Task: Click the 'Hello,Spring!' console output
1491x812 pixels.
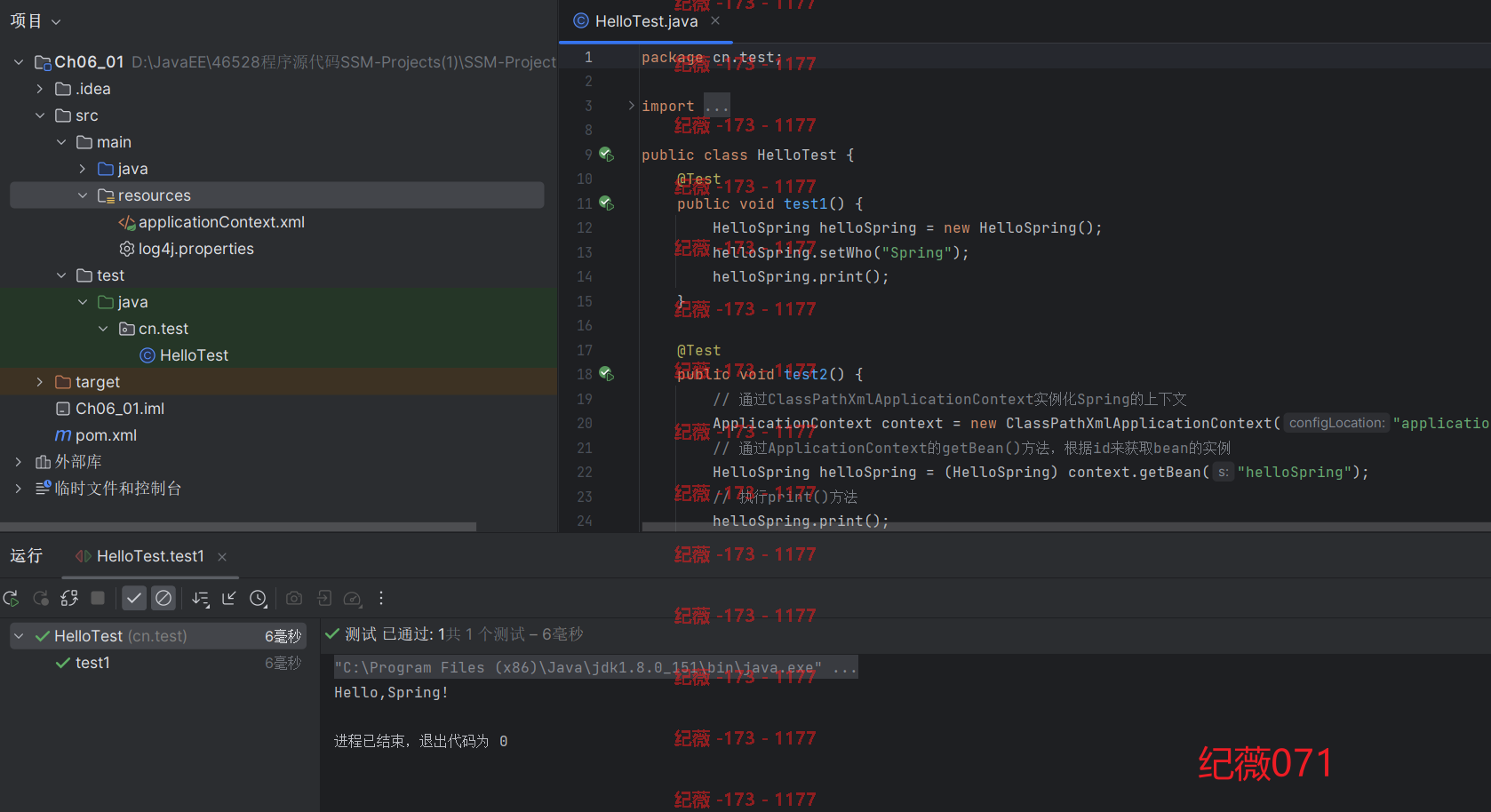Action: click(x=391, y=692)
